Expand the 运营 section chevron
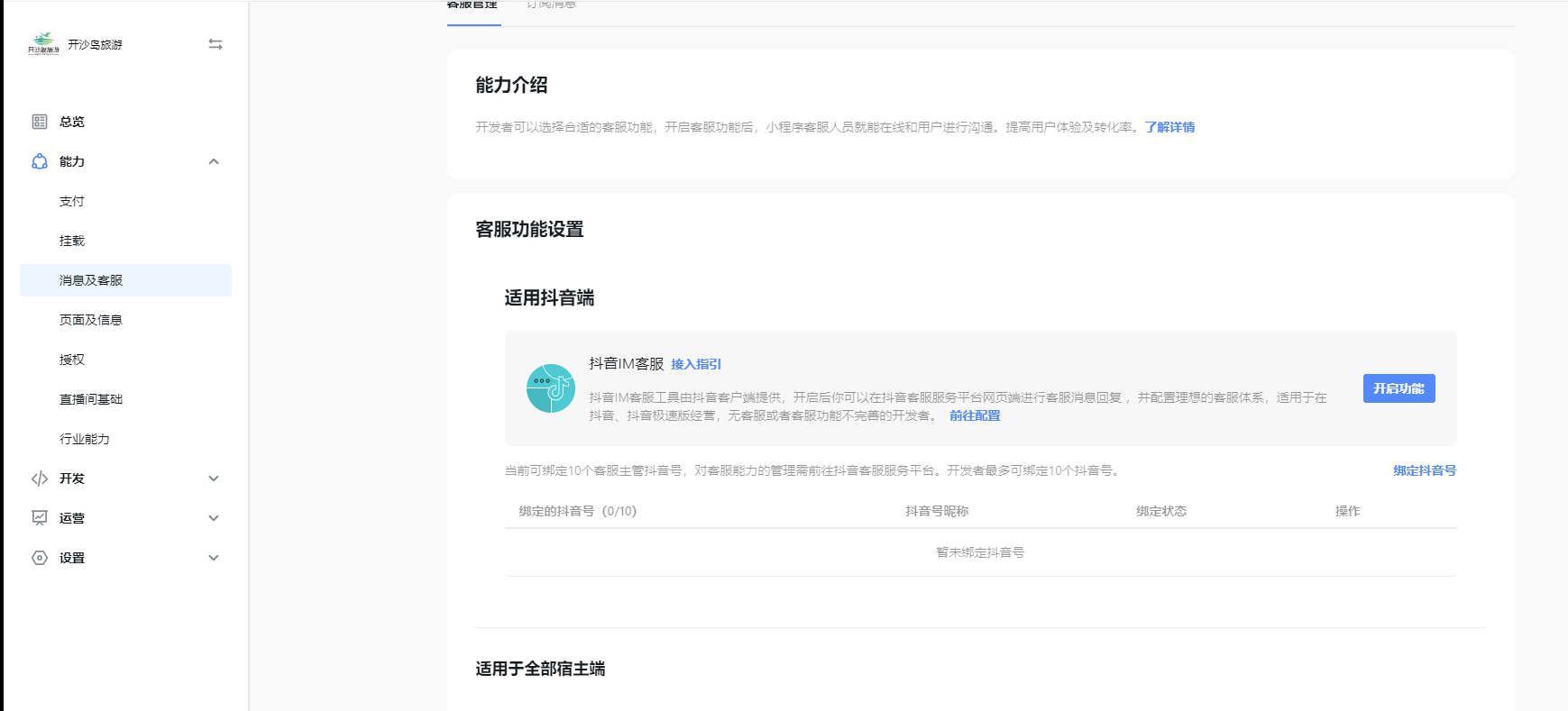1568x711 pixels. (214, 518)
